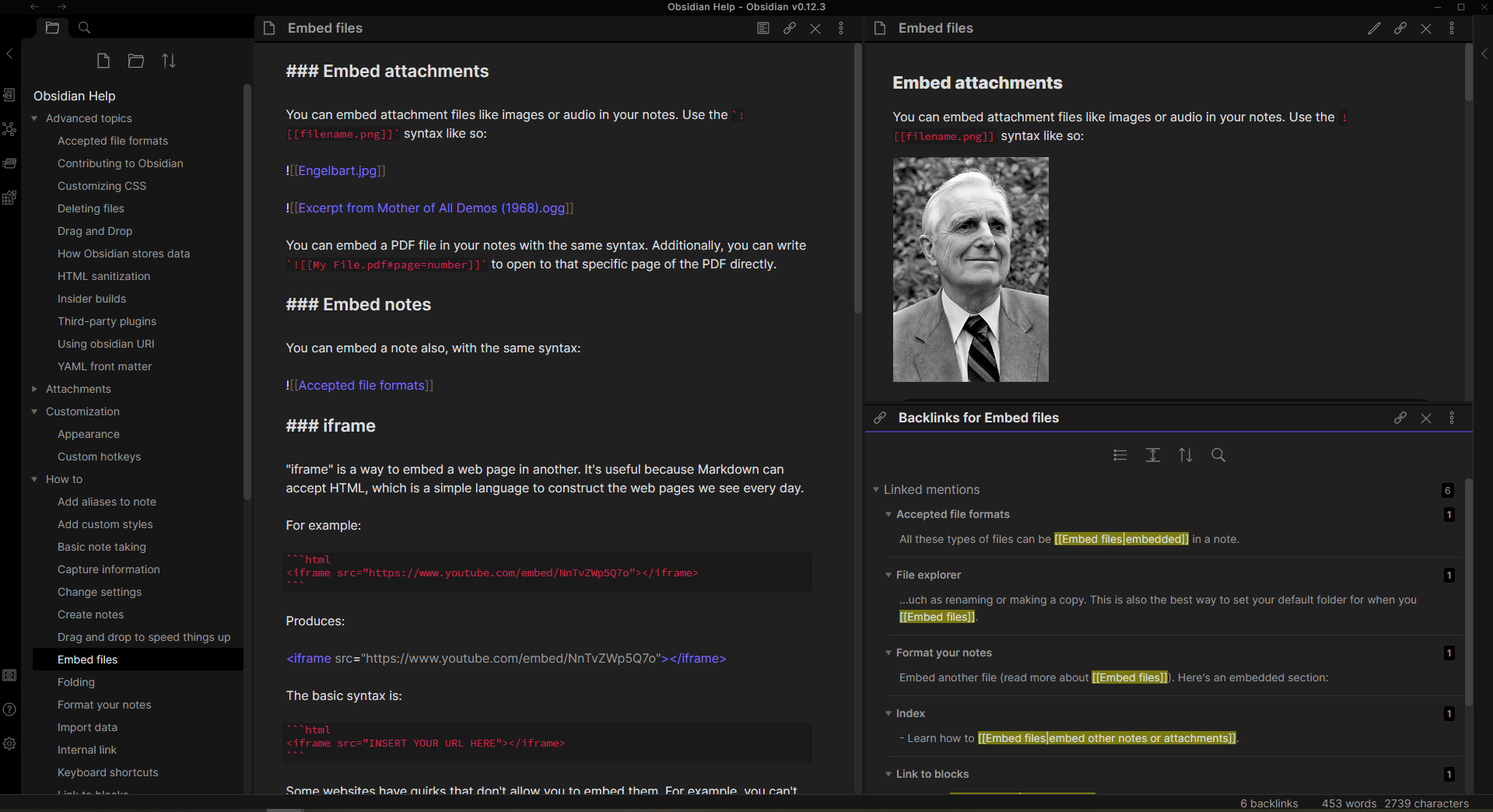Switch to the File explorer tab in the sidebar
The width and height of the screenshot is (1493, 812).
coord(52,27)
